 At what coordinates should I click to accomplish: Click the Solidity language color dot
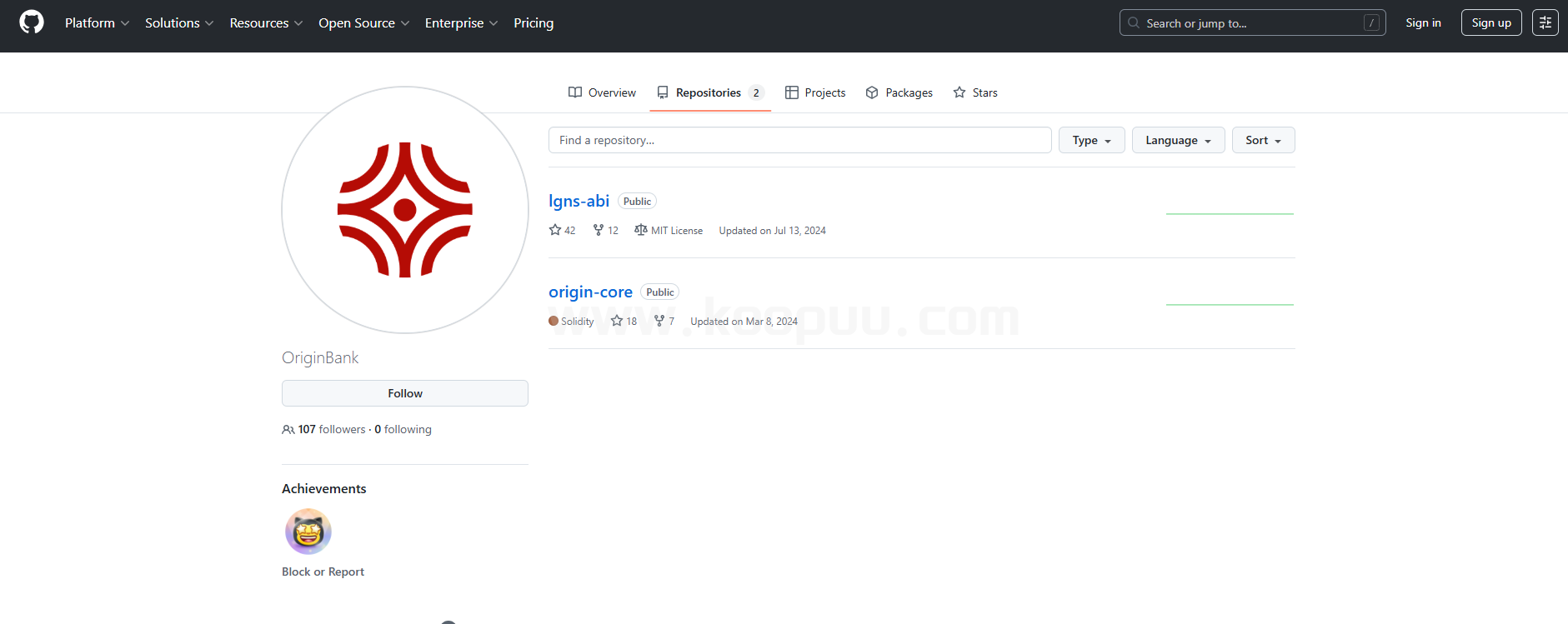pyautogui.click(x=554, y=321)
